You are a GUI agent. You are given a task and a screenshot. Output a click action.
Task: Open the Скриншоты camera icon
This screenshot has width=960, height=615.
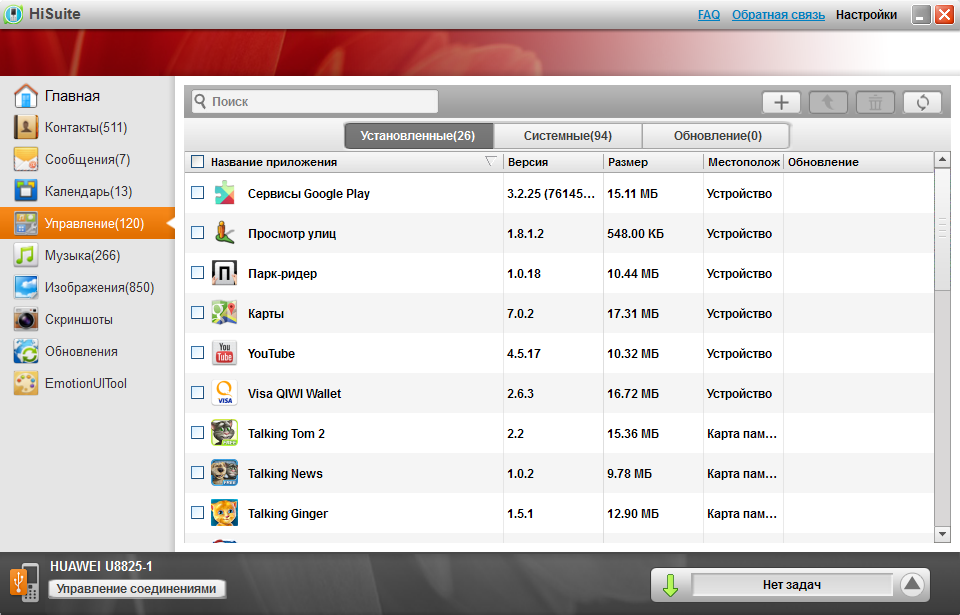pos(26,319)
